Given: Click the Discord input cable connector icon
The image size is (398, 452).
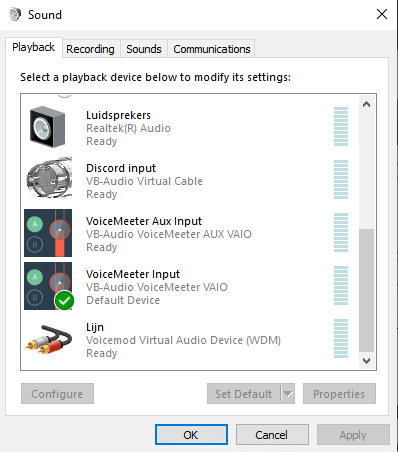Looking at the screenshot, I should (x=49, y=177).
